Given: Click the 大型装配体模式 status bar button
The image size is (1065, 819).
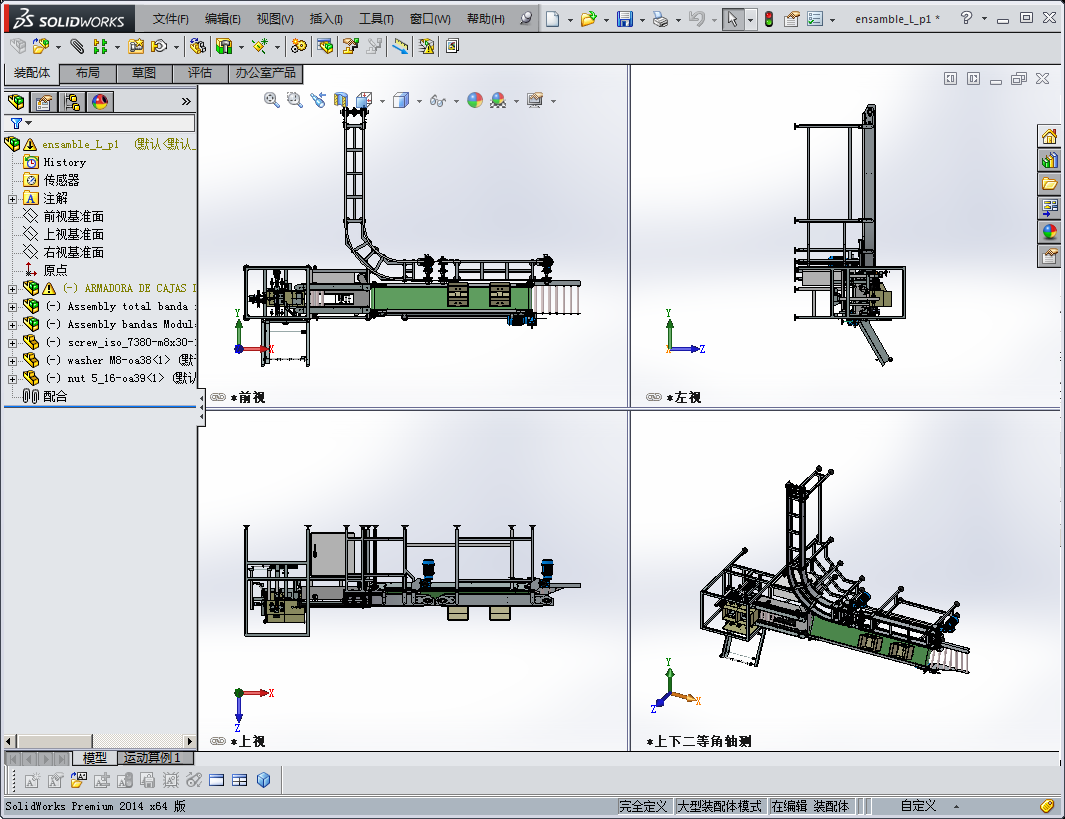Looking at the screenshot, I should (719, 806).
